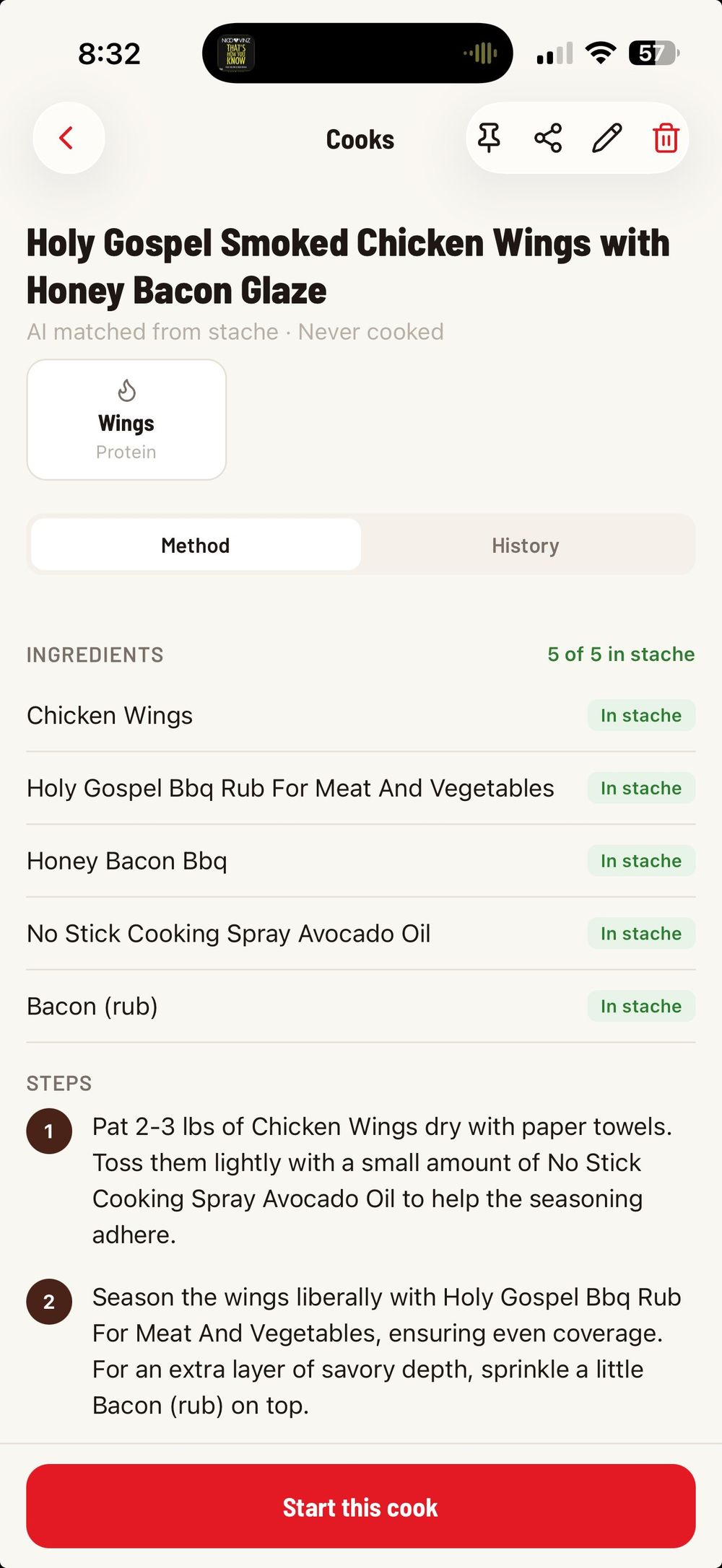Open the now-playing album art in Dynamic Island
This screenshot has width=722, height=1568.
click(x=236, y=53)
